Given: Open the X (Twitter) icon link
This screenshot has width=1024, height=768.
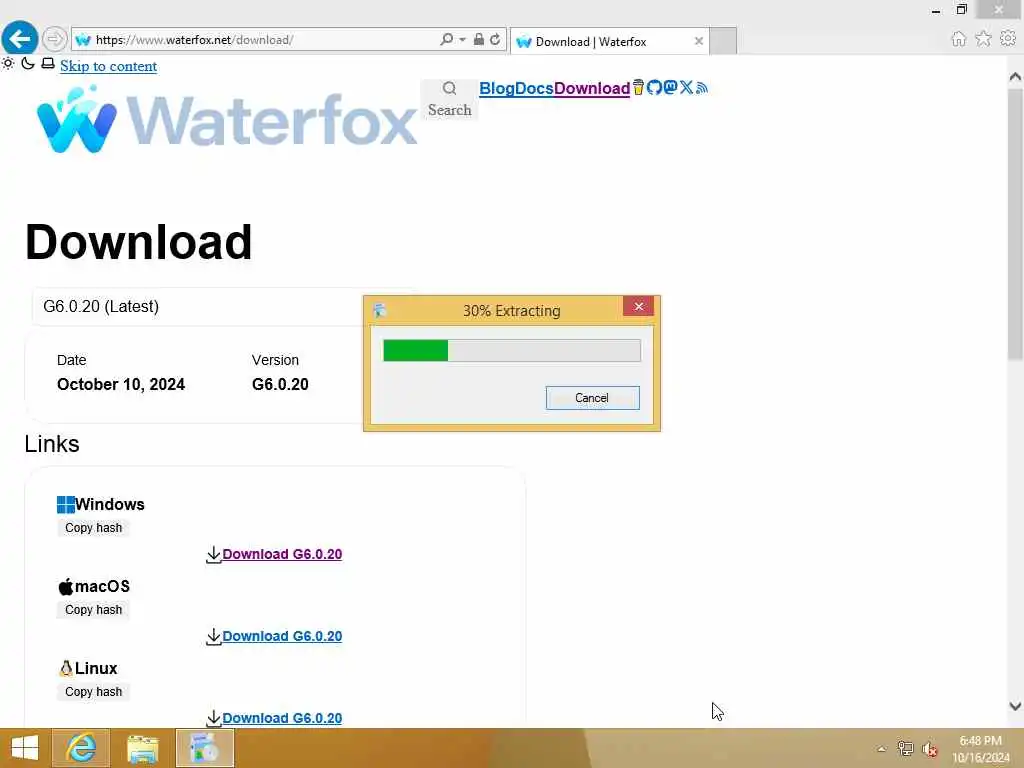Looking at the screenshot, I should tap(686, 87).
